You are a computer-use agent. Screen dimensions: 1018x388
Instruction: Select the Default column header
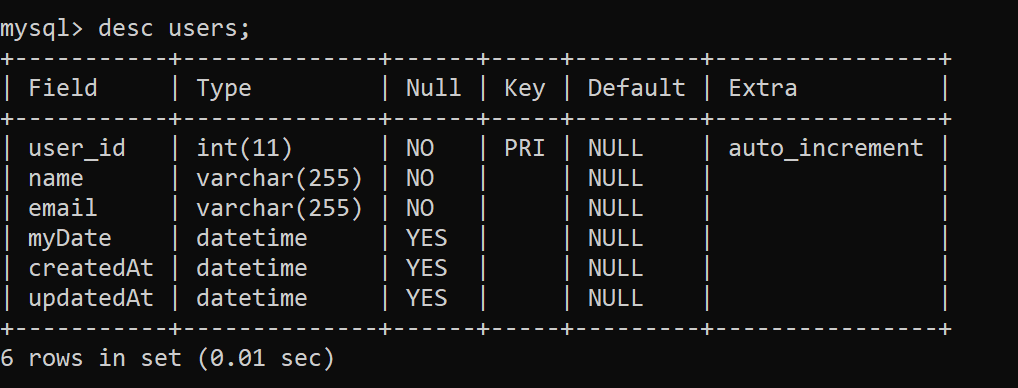[636, 88]
